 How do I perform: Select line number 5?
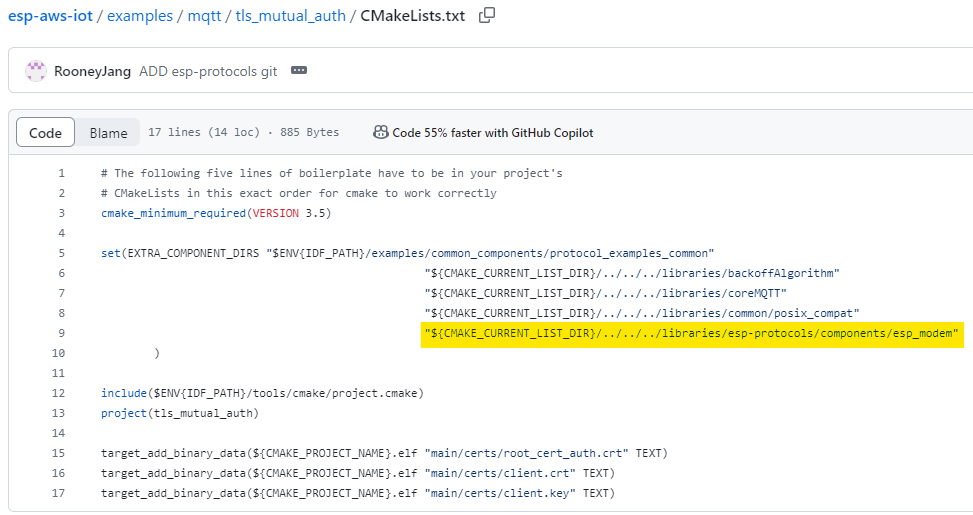click(x=61, y=253)
